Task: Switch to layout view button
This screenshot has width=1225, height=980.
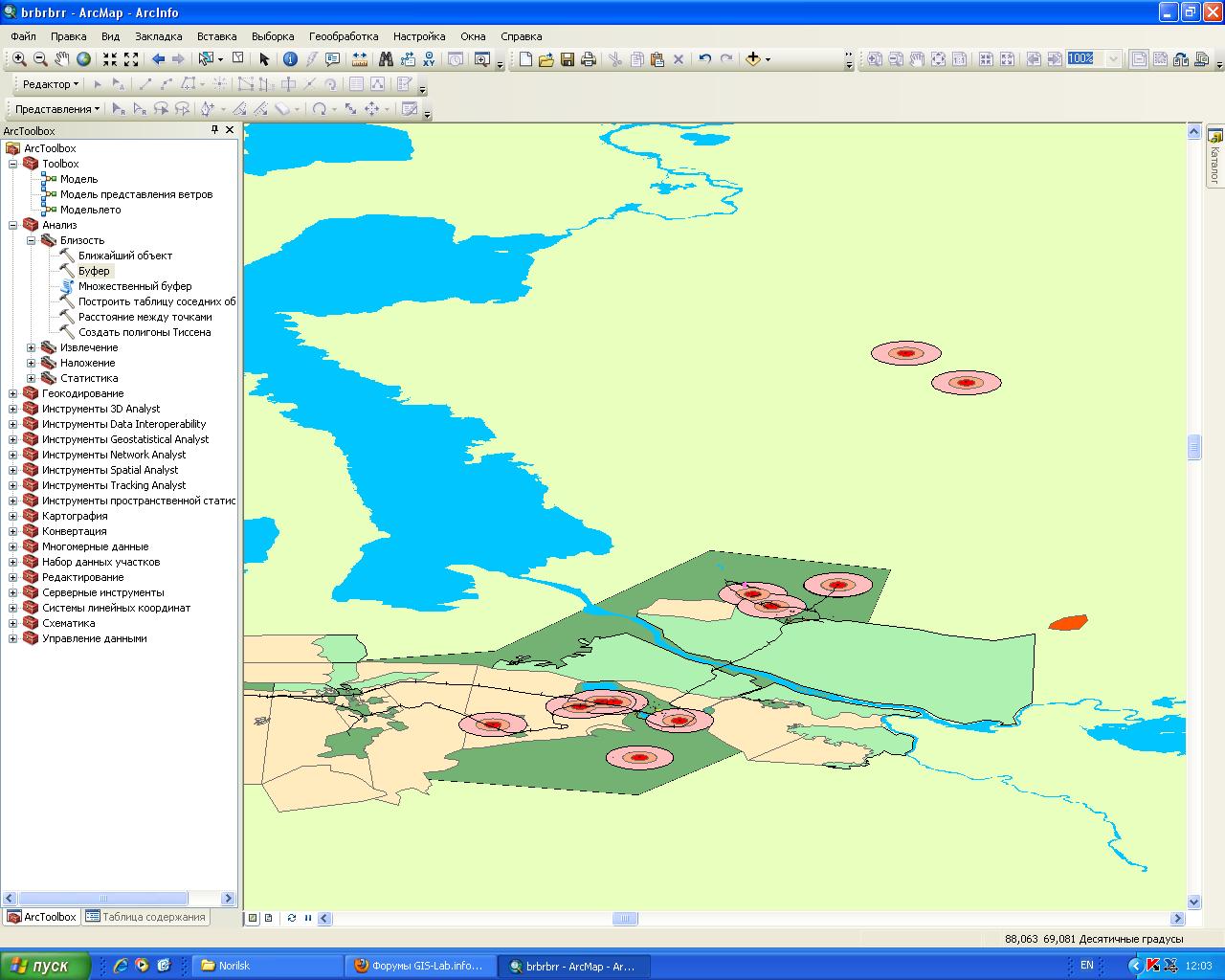Action: point(268,918)
